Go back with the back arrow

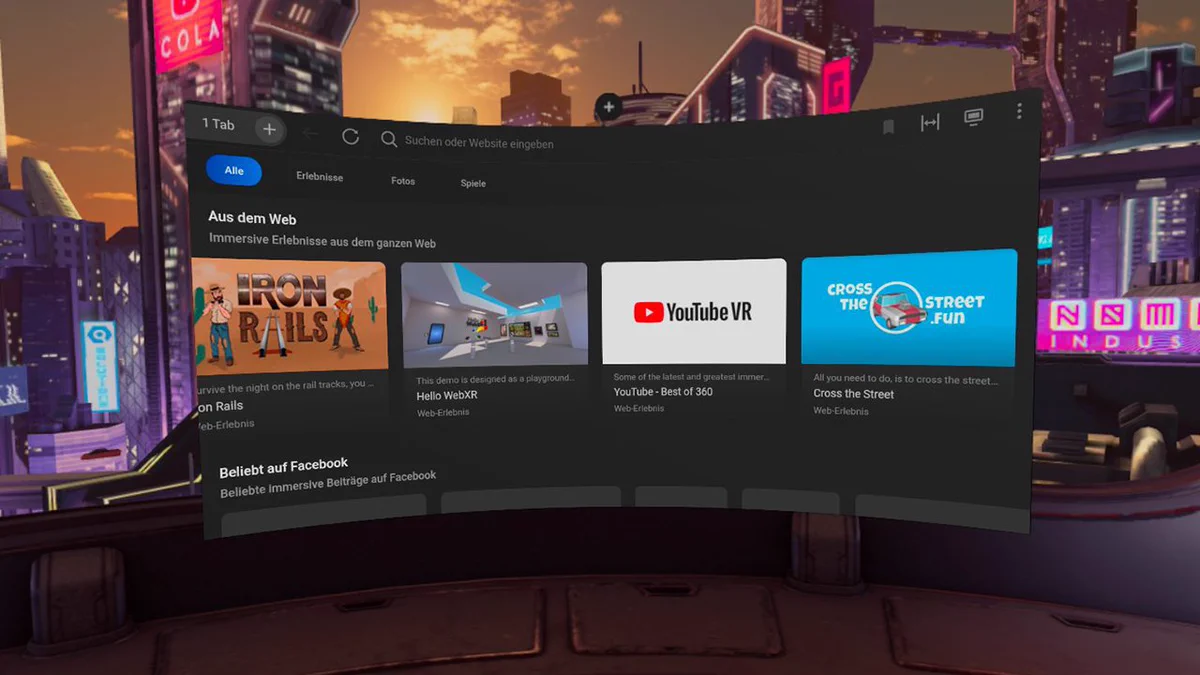click(x=311, y=133)
